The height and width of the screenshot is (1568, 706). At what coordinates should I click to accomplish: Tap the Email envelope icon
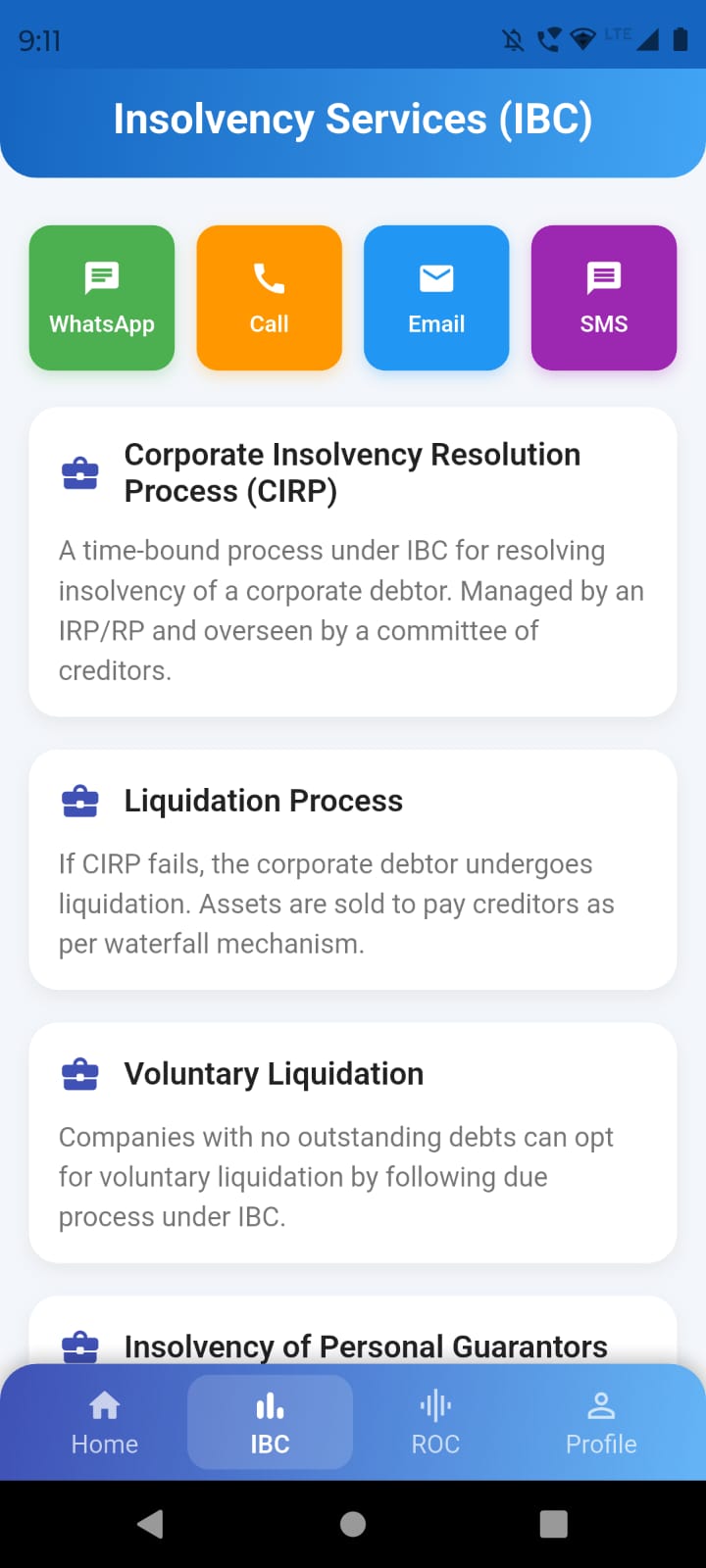[x=436, y=278]
